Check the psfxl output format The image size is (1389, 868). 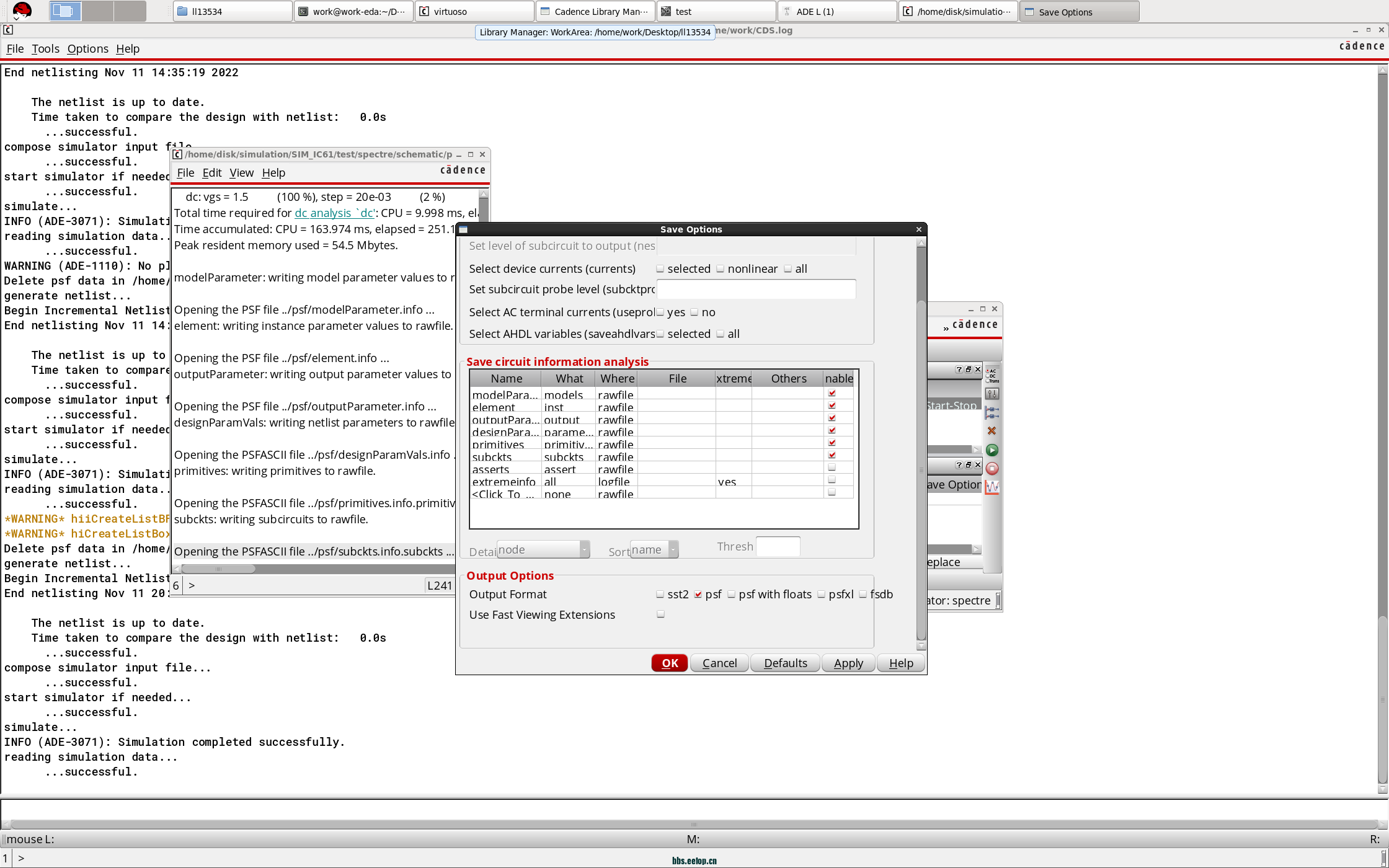click(822, 595)
